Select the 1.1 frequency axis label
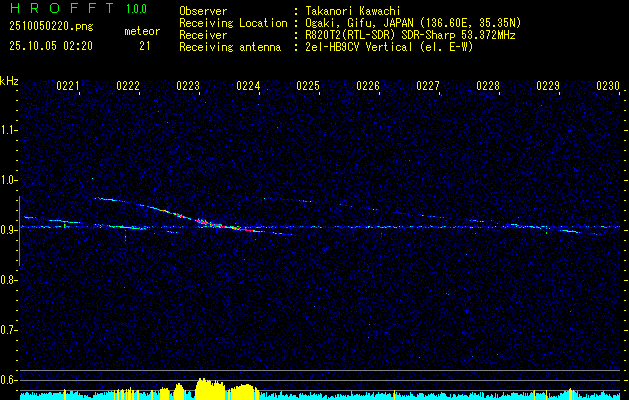The image size is (629, 400). pos(9,129)
